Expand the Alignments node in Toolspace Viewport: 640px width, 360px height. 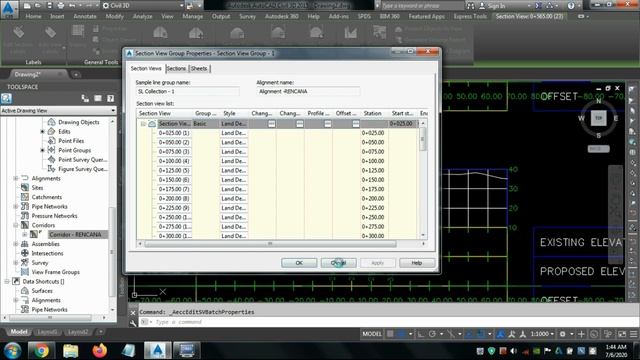[x=16, y=178]
